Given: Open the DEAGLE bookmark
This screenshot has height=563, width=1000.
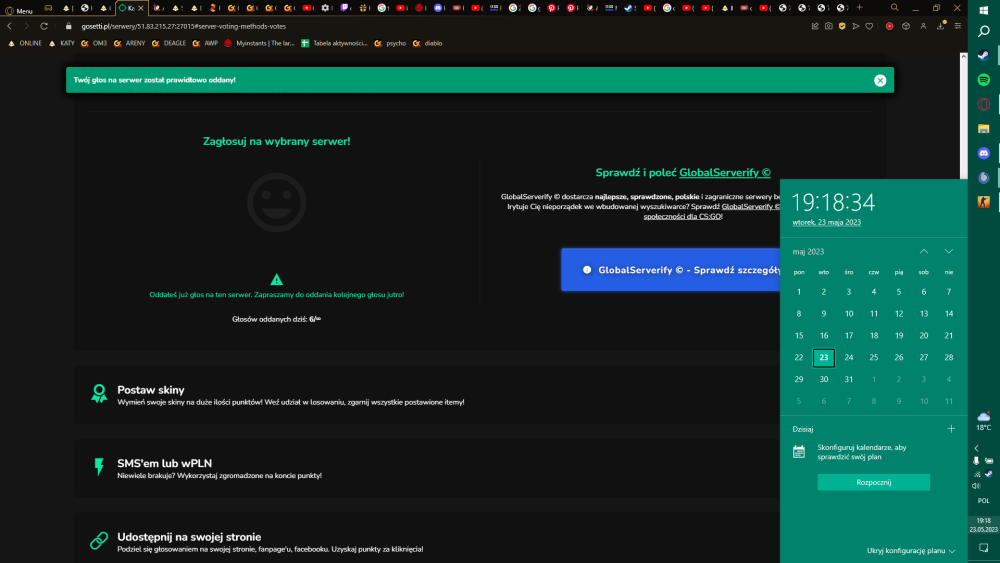Looking at the screenshot, I should coord(169,43).
